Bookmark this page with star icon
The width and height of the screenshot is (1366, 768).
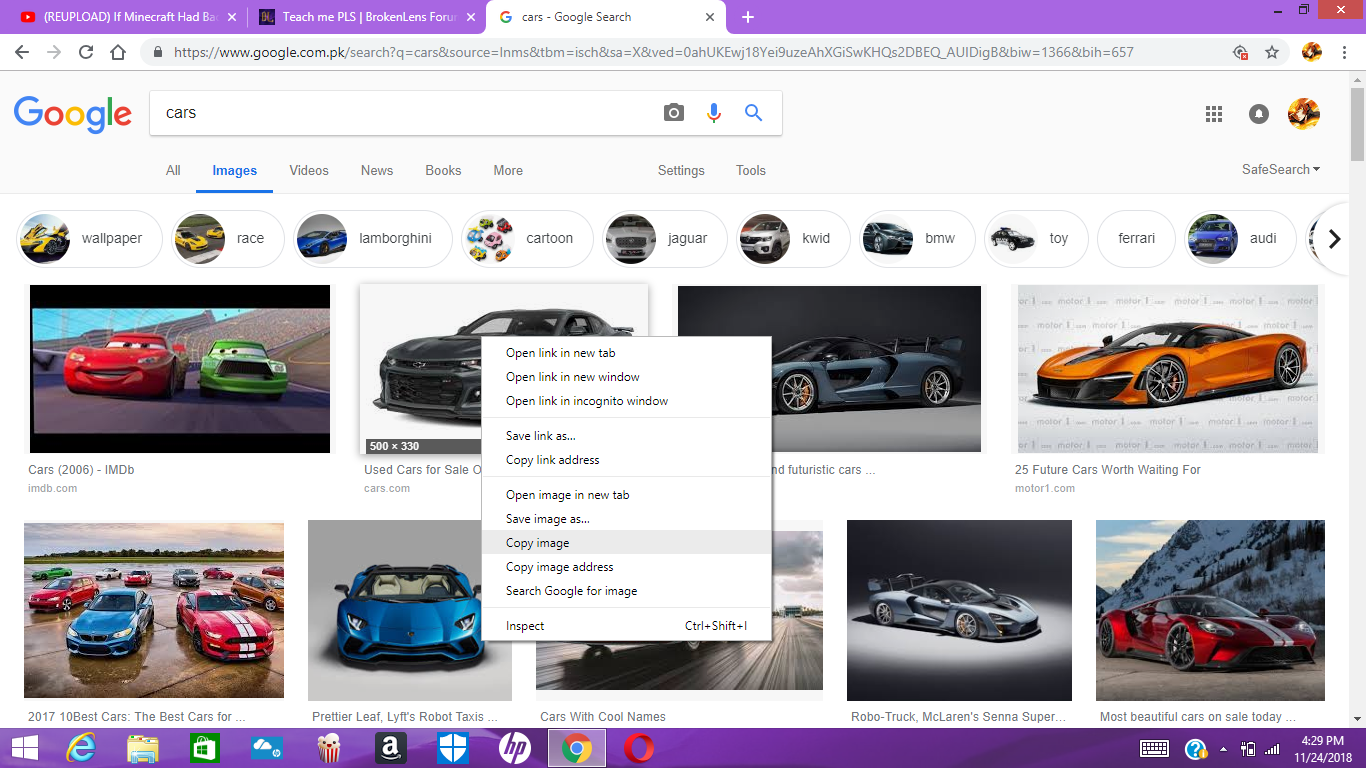[x=1272, y=52]
